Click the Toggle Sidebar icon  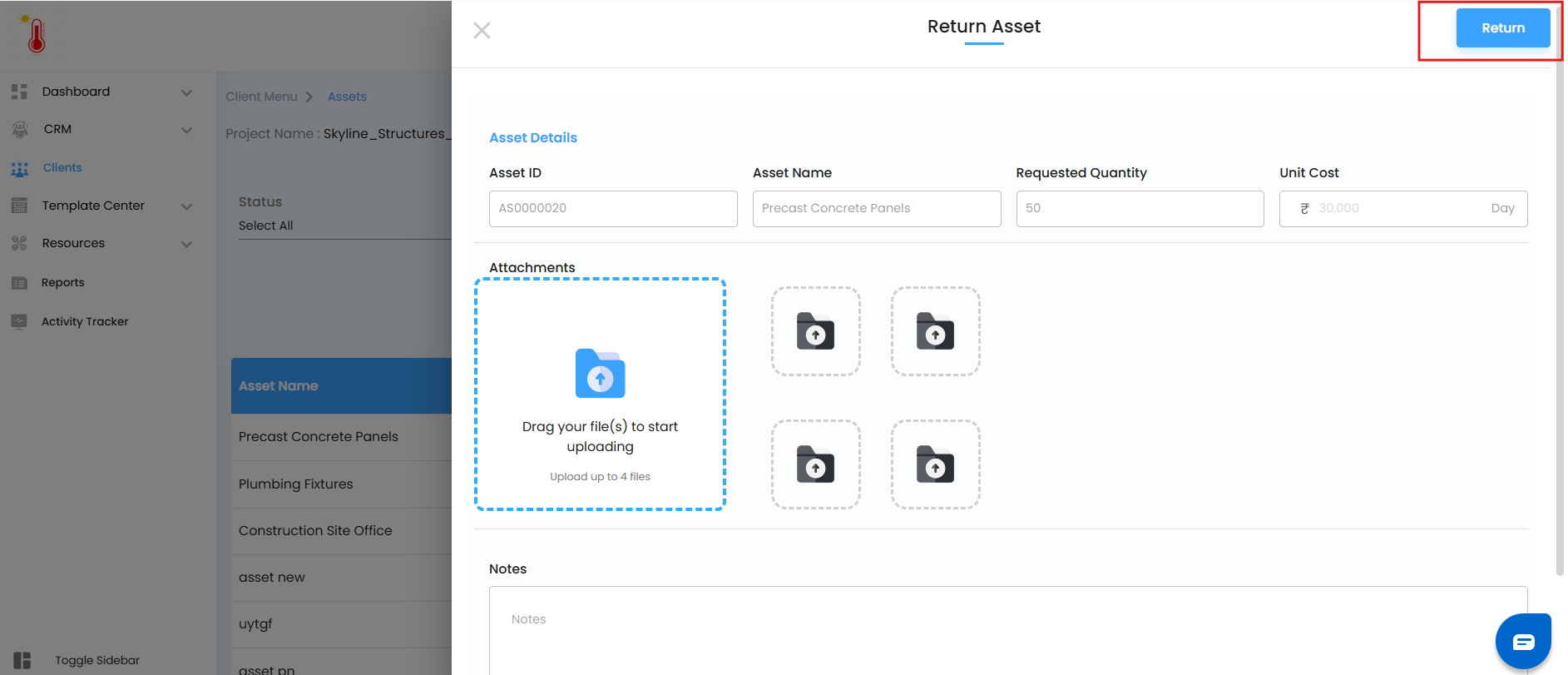click(x=22, y=660)
